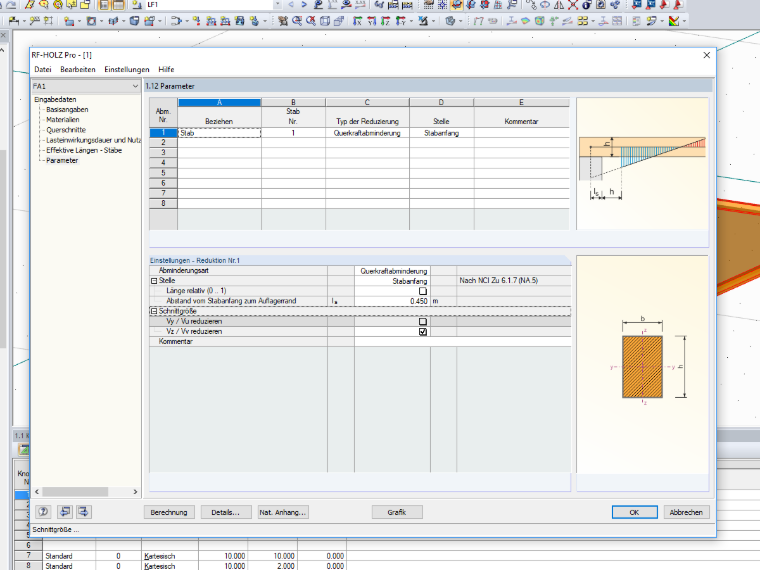This screenshot has height=570, width=760.
Task: Click the navigator horizontal scrollbar
Action: coord(86,491)
